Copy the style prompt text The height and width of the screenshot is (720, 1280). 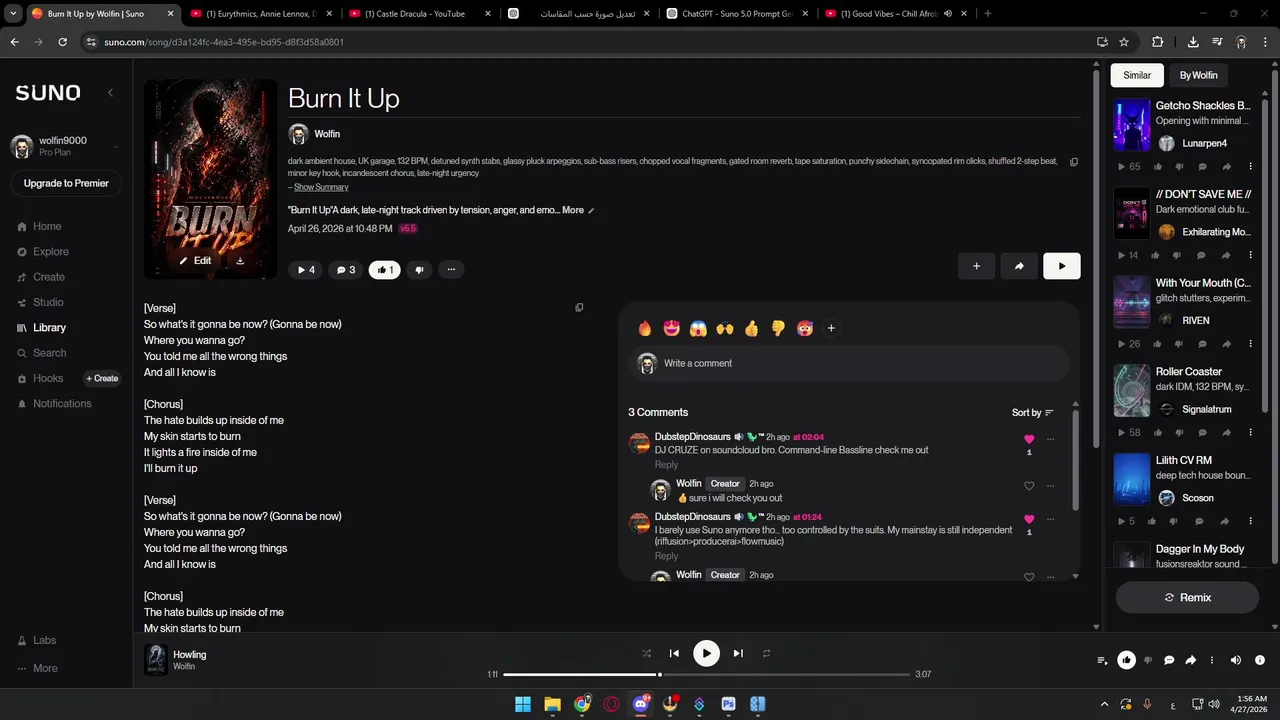tap(1074, 161)
